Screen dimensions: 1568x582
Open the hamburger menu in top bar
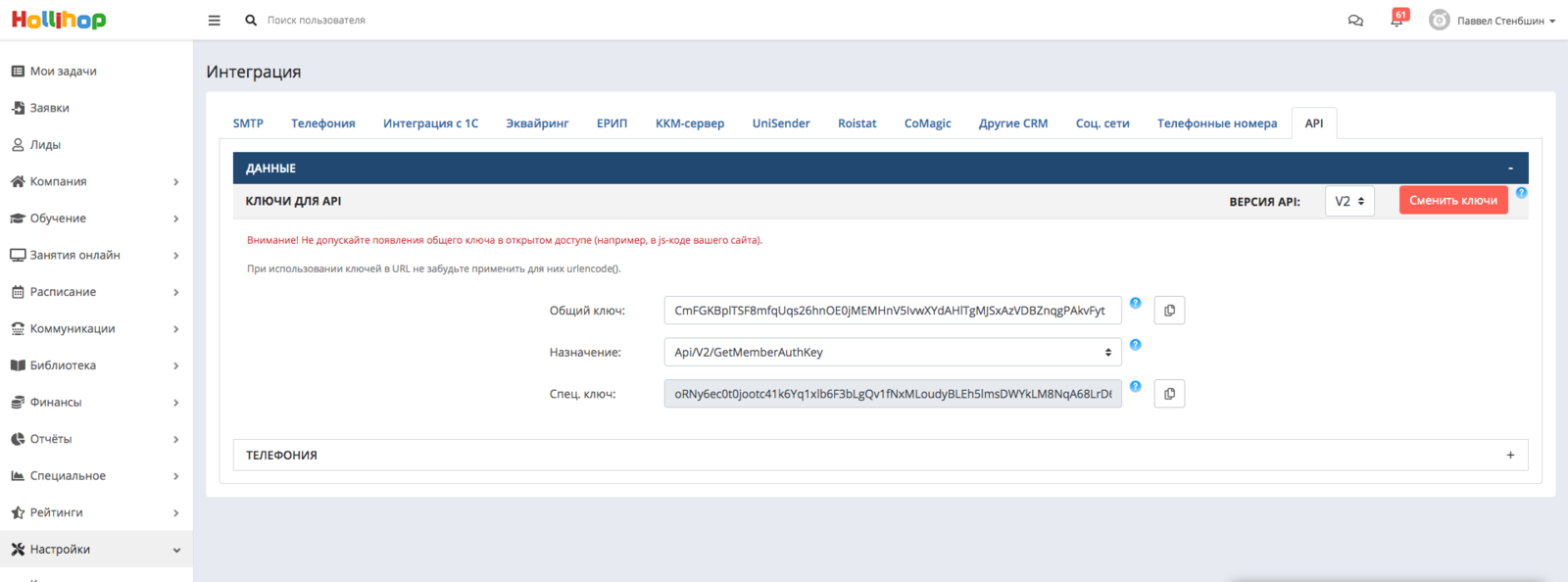pyautogui.click(x=214, y=21)
